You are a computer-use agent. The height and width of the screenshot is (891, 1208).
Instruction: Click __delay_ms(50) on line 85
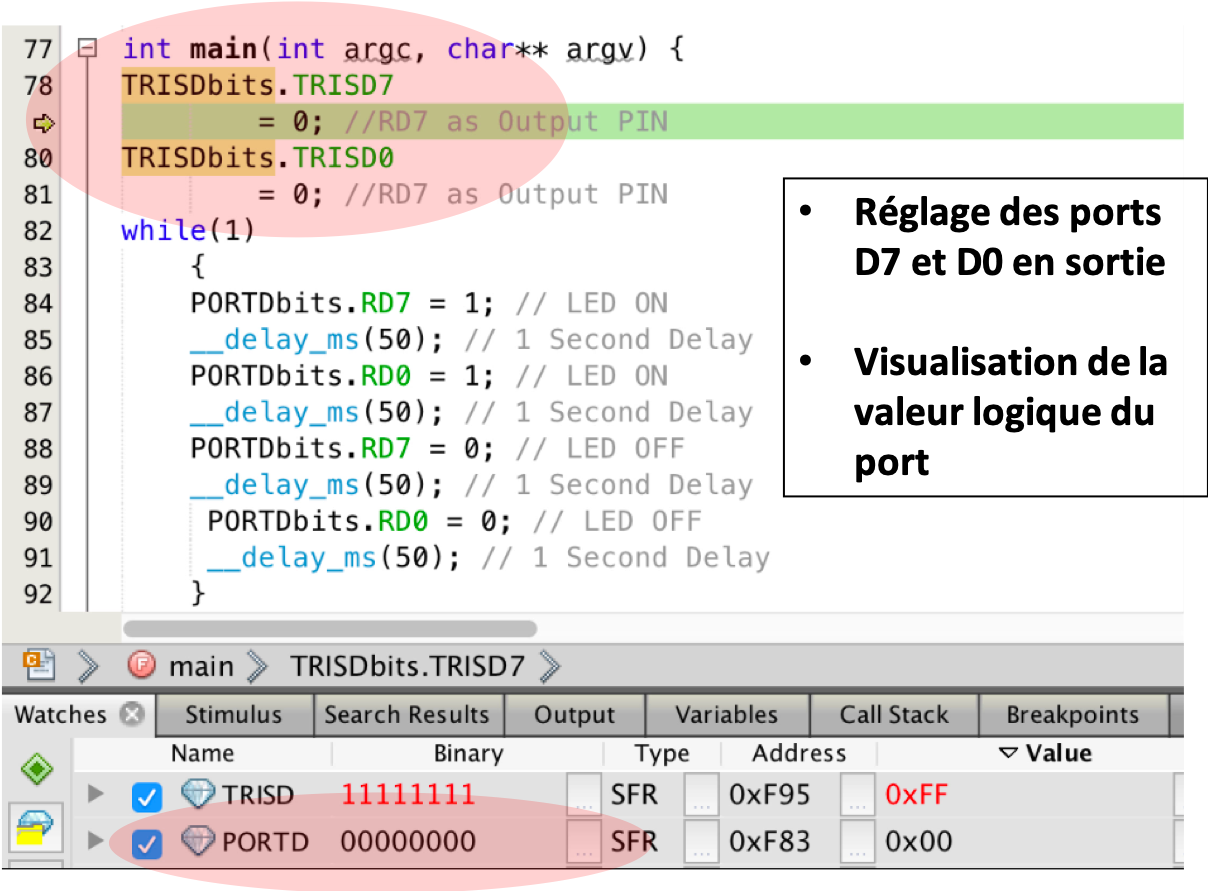pos(316,340)
